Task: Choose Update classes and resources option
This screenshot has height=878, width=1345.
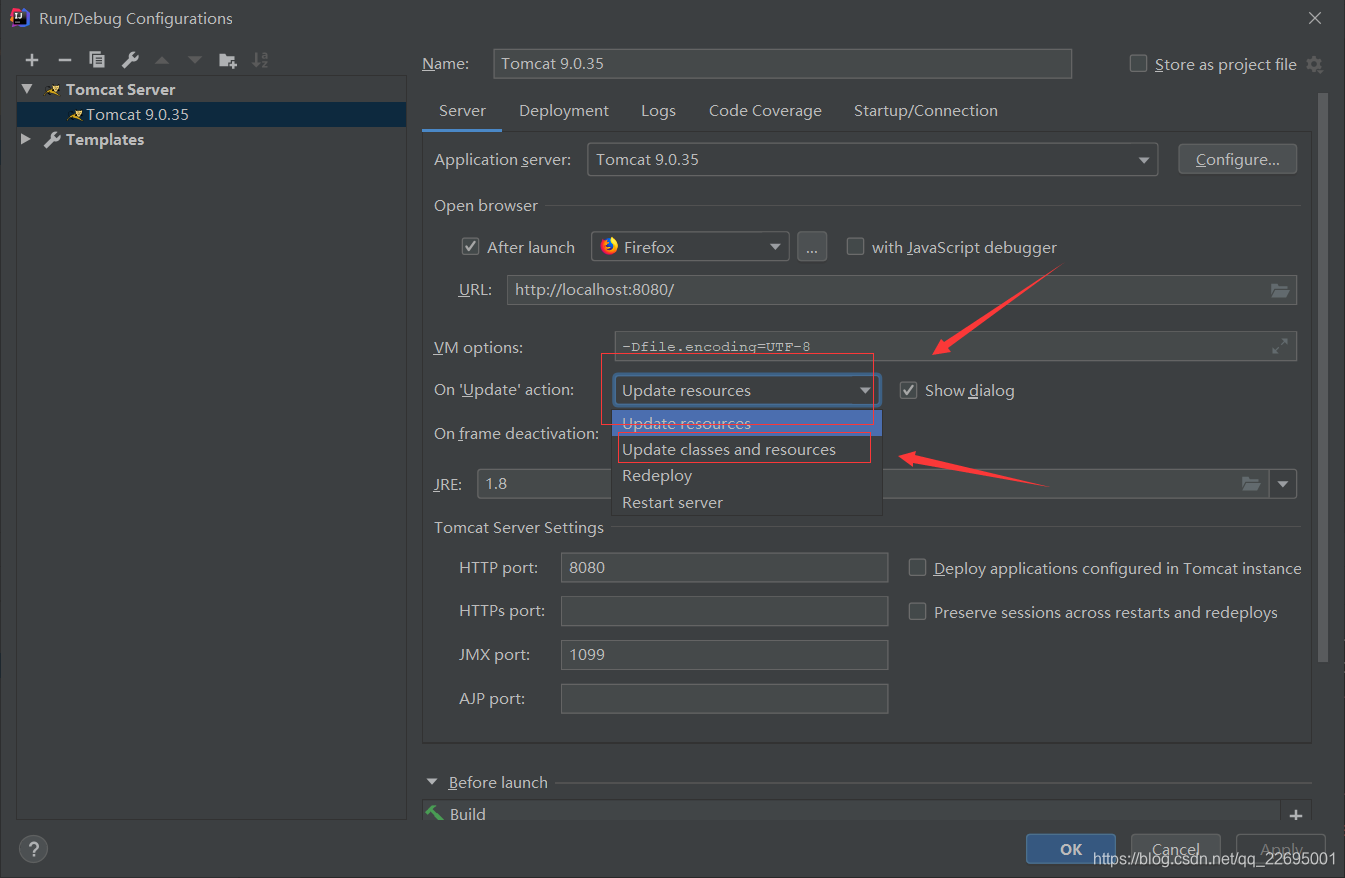Action: (746, 450)
